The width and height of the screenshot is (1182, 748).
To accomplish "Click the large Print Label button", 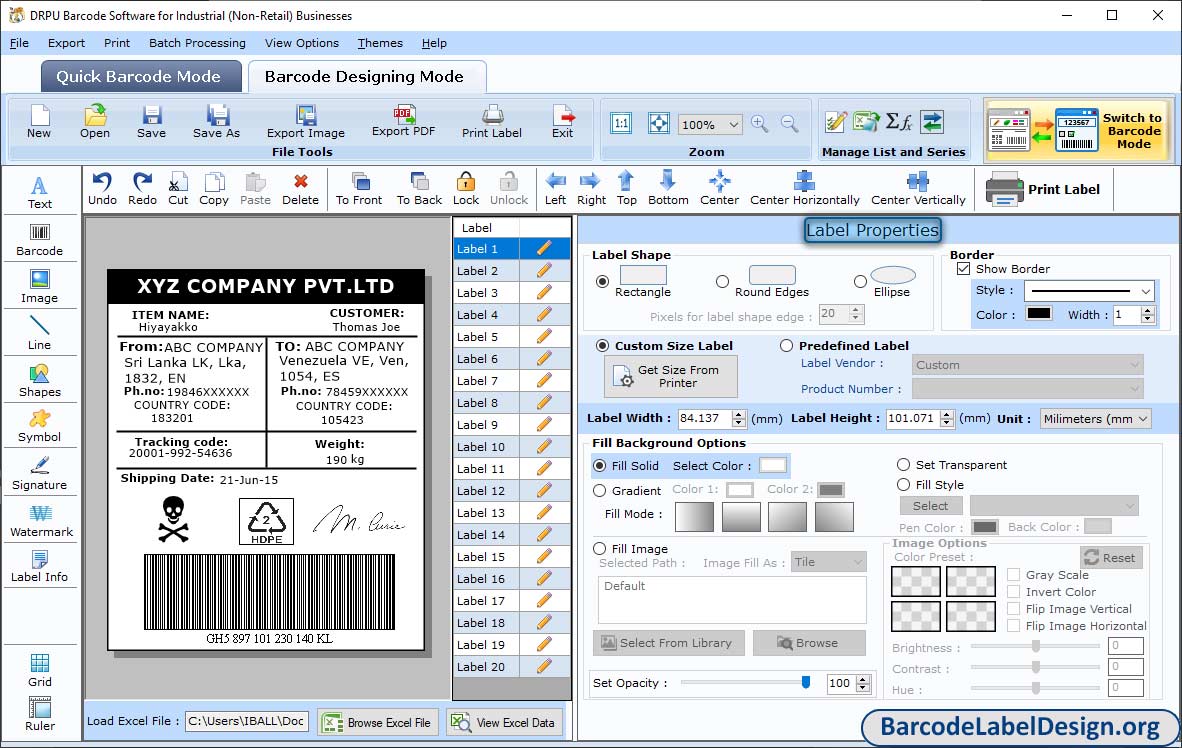I will 1044,189.
